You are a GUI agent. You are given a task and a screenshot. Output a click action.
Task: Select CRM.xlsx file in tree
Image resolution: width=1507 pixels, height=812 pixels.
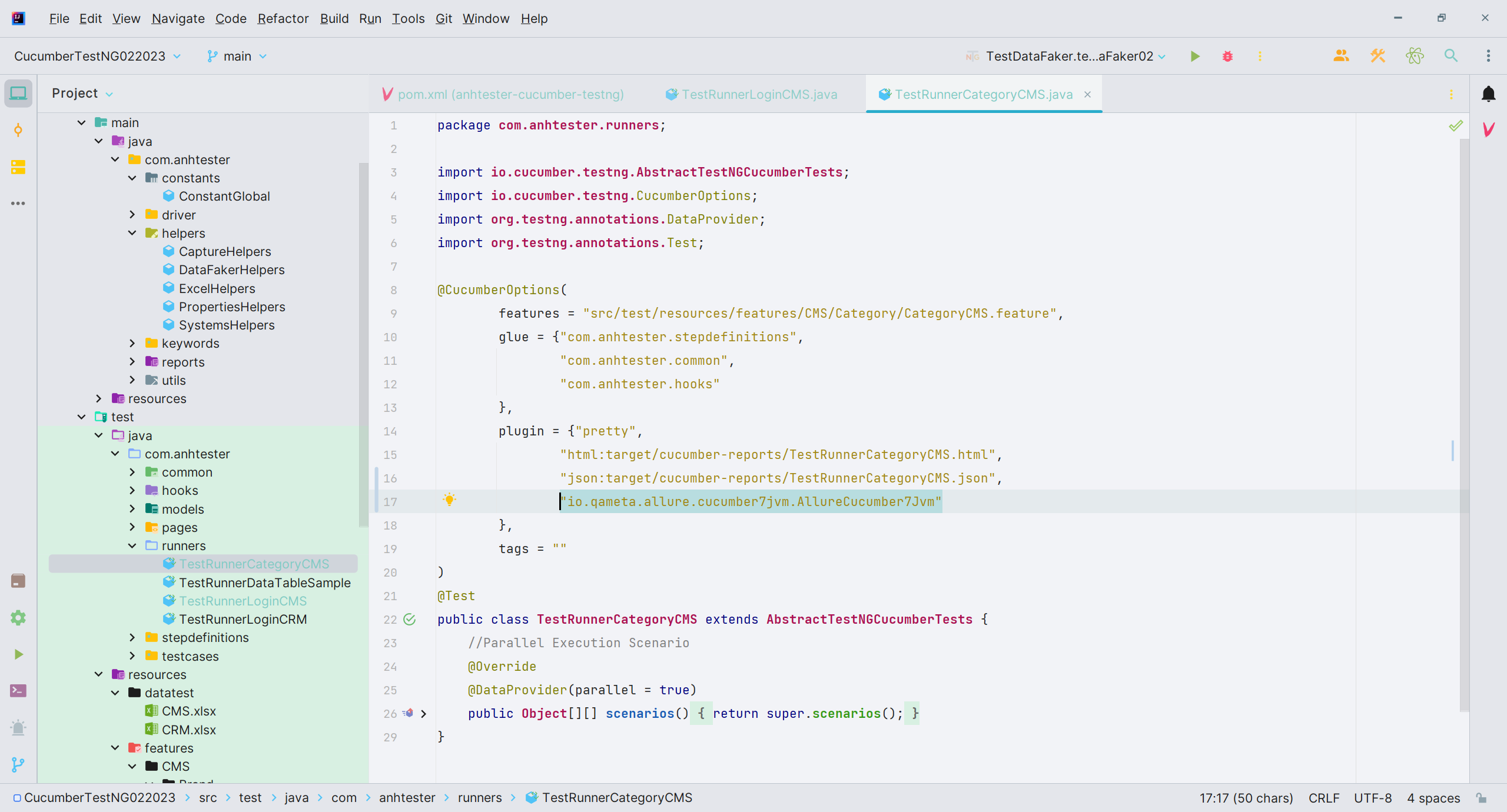pos(188,730)
